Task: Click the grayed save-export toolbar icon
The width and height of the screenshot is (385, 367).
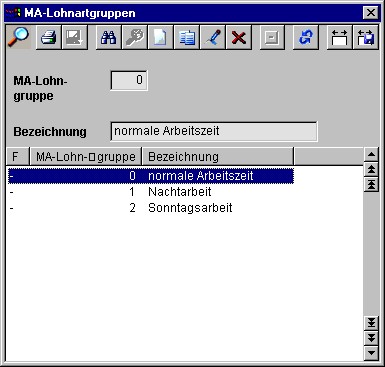Action: click(75, 37)
